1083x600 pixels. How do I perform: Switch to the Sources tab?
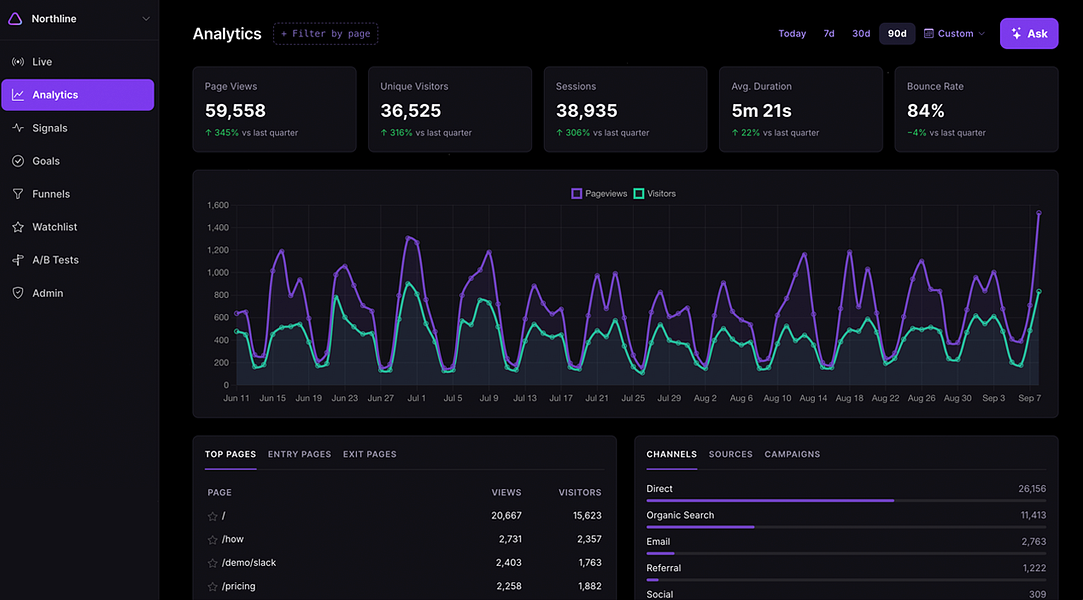tap(730, 454)
